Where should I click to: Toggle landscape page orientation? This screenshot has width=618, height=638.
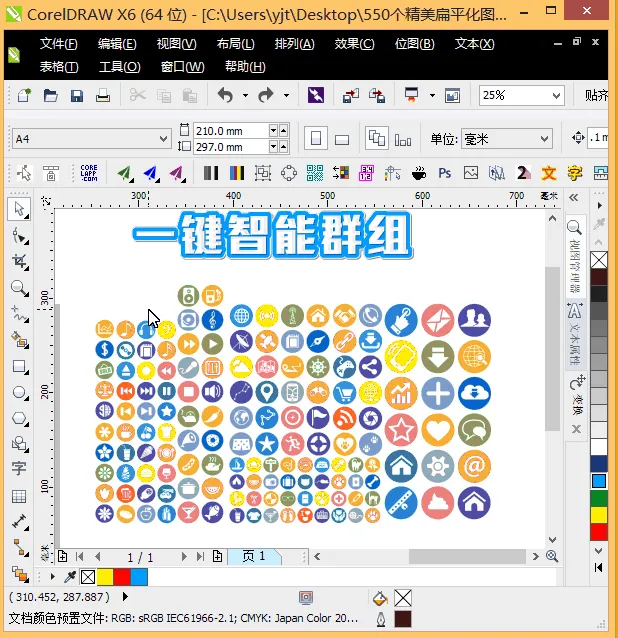pyautogui.click(x=342, y=140)
